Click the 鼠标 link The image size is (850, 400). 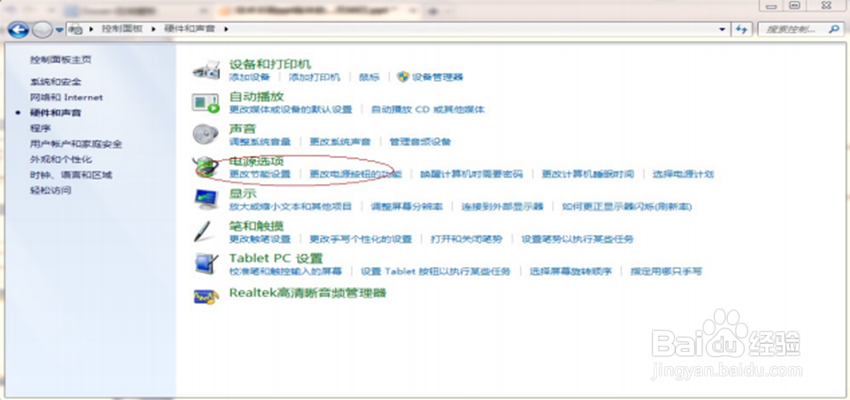tap(369, 78)
